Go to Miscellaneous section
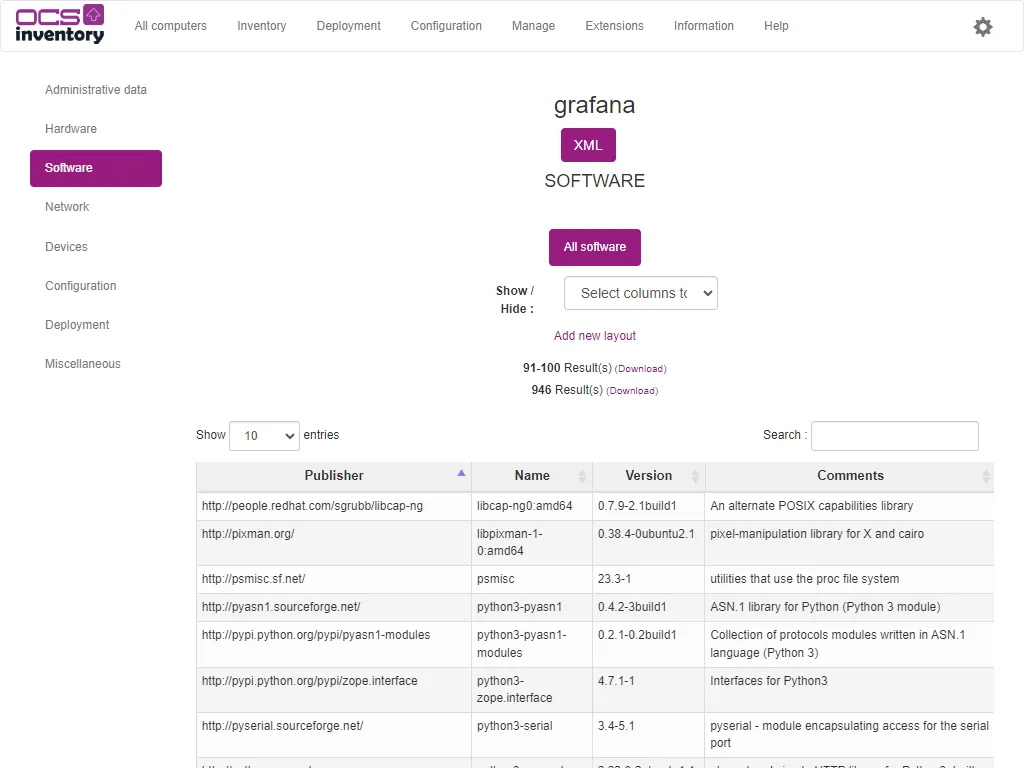 [96, 364]
